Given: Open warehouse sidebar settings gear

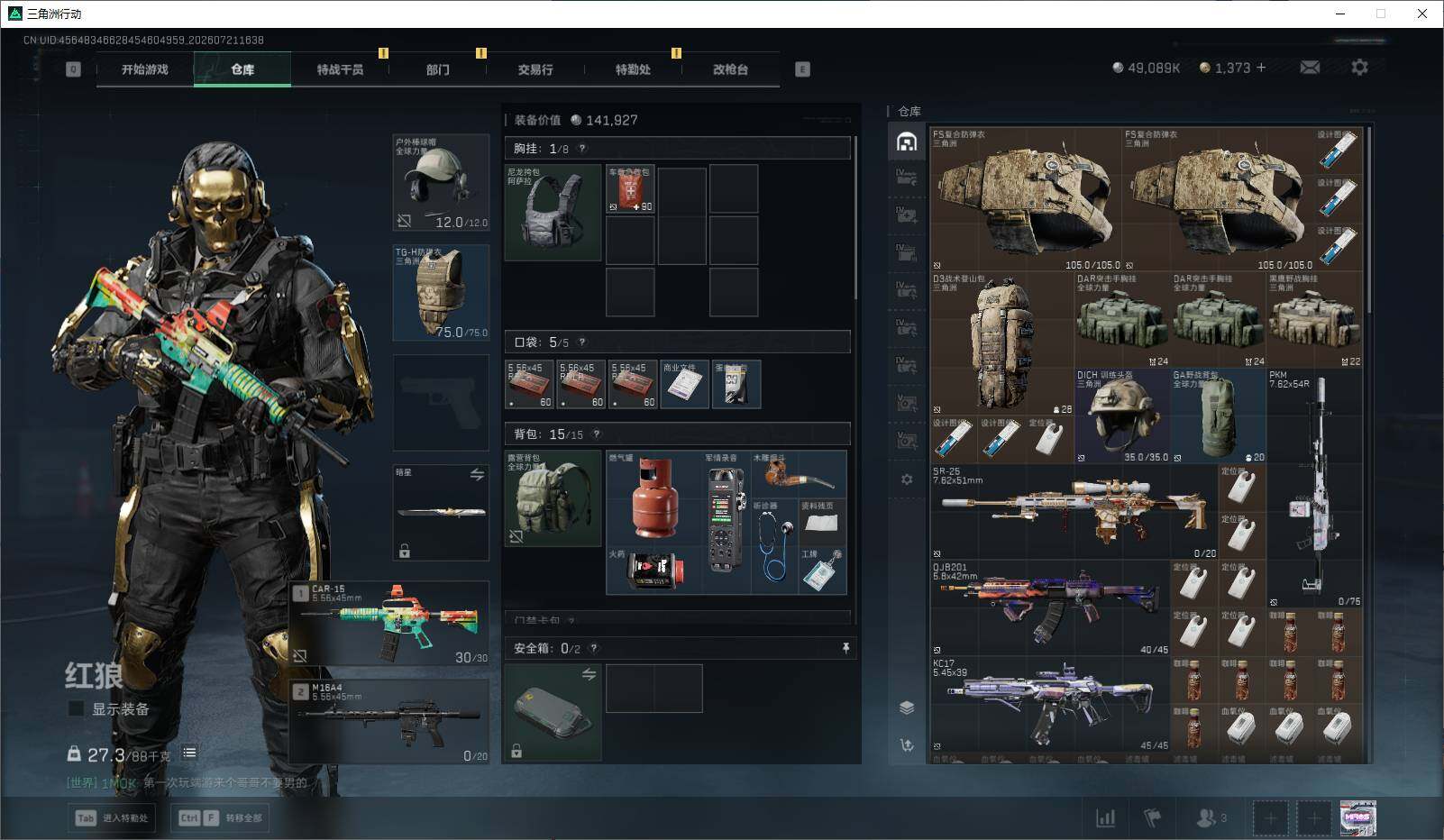Looking at the screenshot, I should 907,479.
